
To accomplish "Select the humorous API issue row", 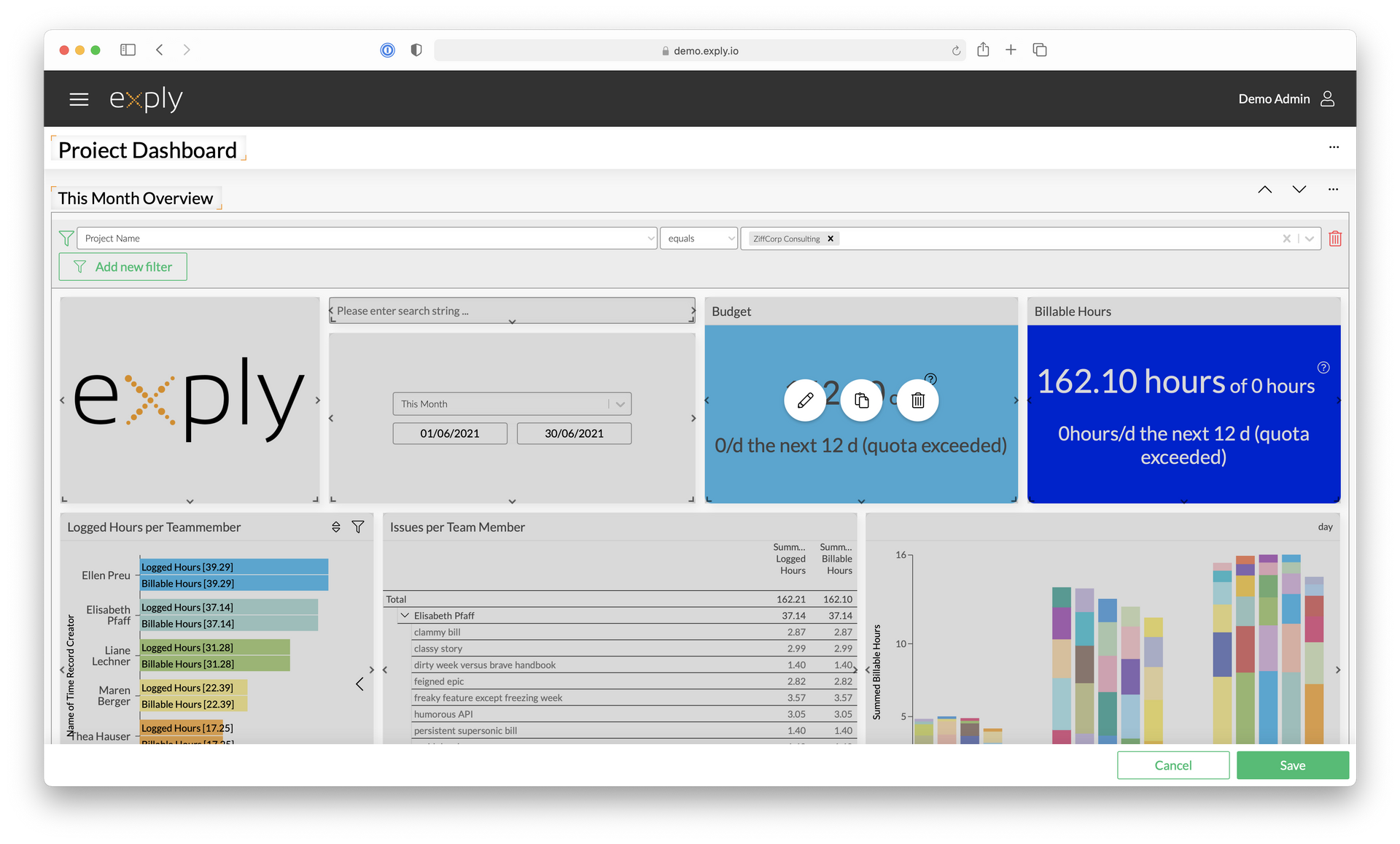I will [x=634, y=714].
